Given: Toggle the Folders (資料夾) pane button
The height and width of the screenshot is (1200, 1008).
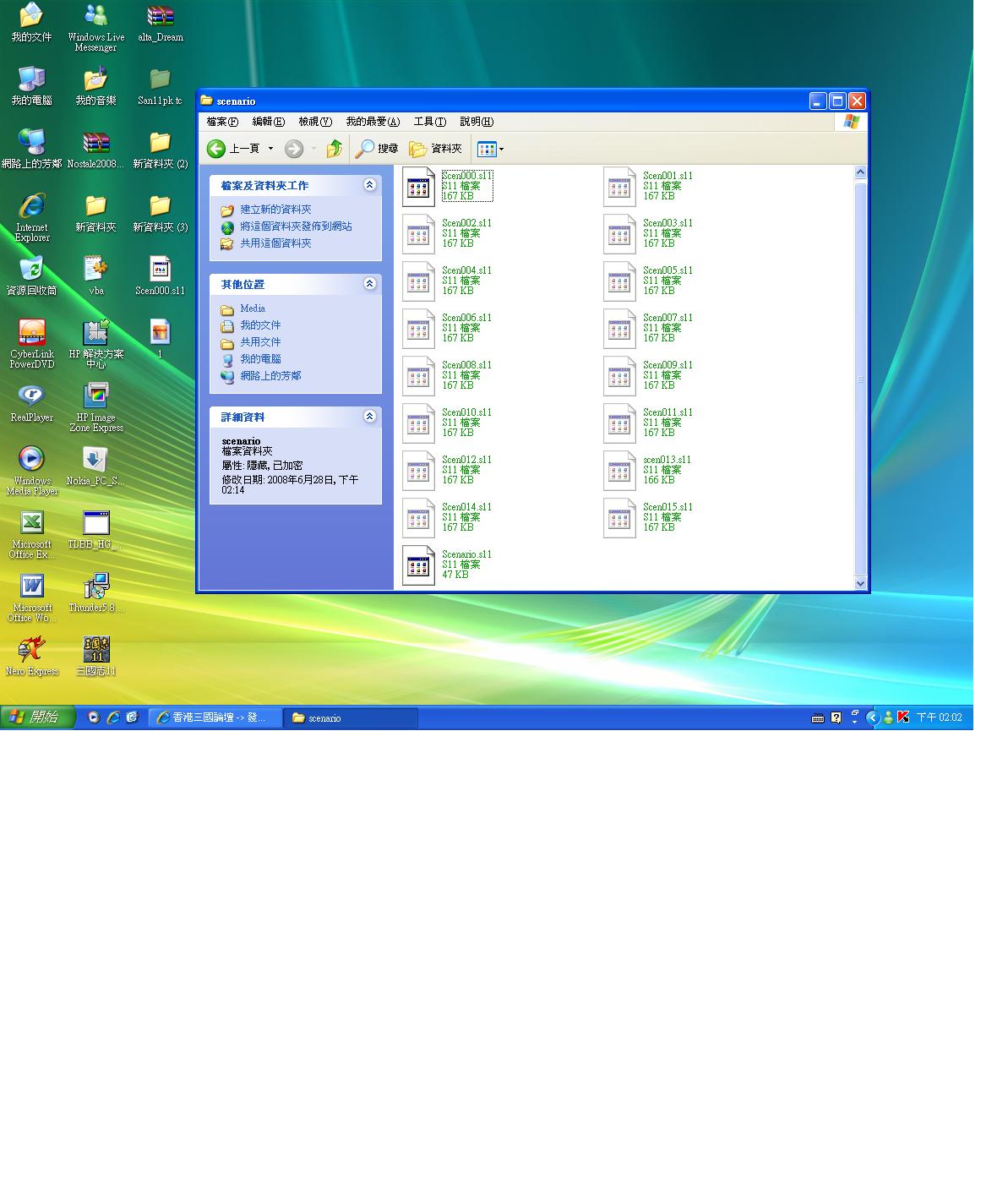Looking at the screenshot, I should 435,149.
